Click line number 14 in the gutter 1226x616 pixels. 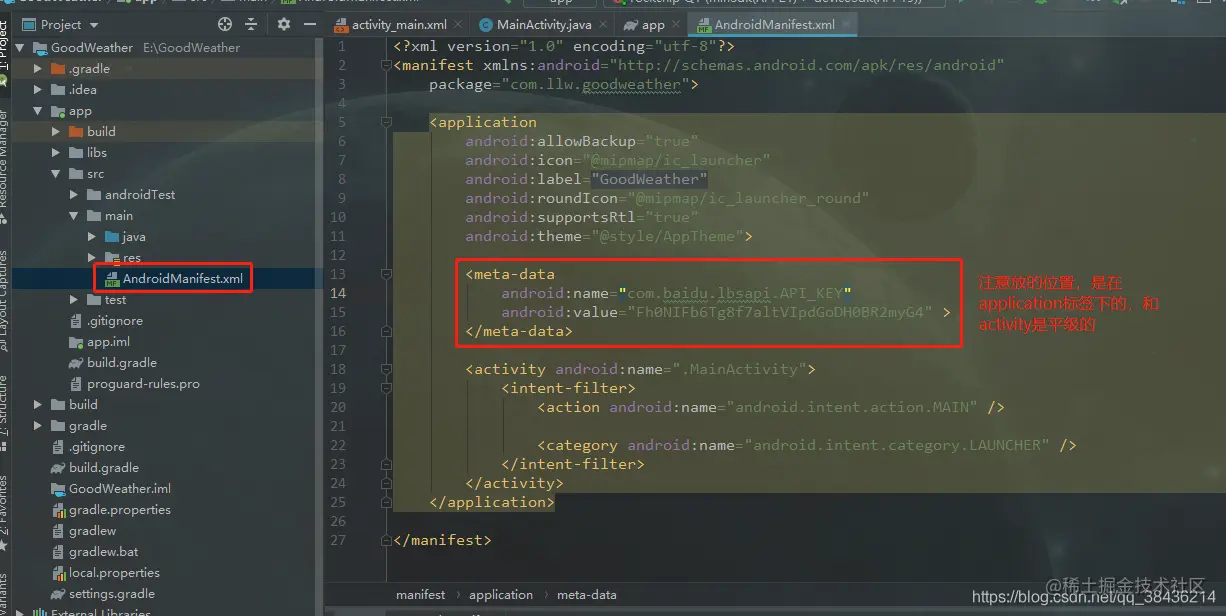coord(337,293)
